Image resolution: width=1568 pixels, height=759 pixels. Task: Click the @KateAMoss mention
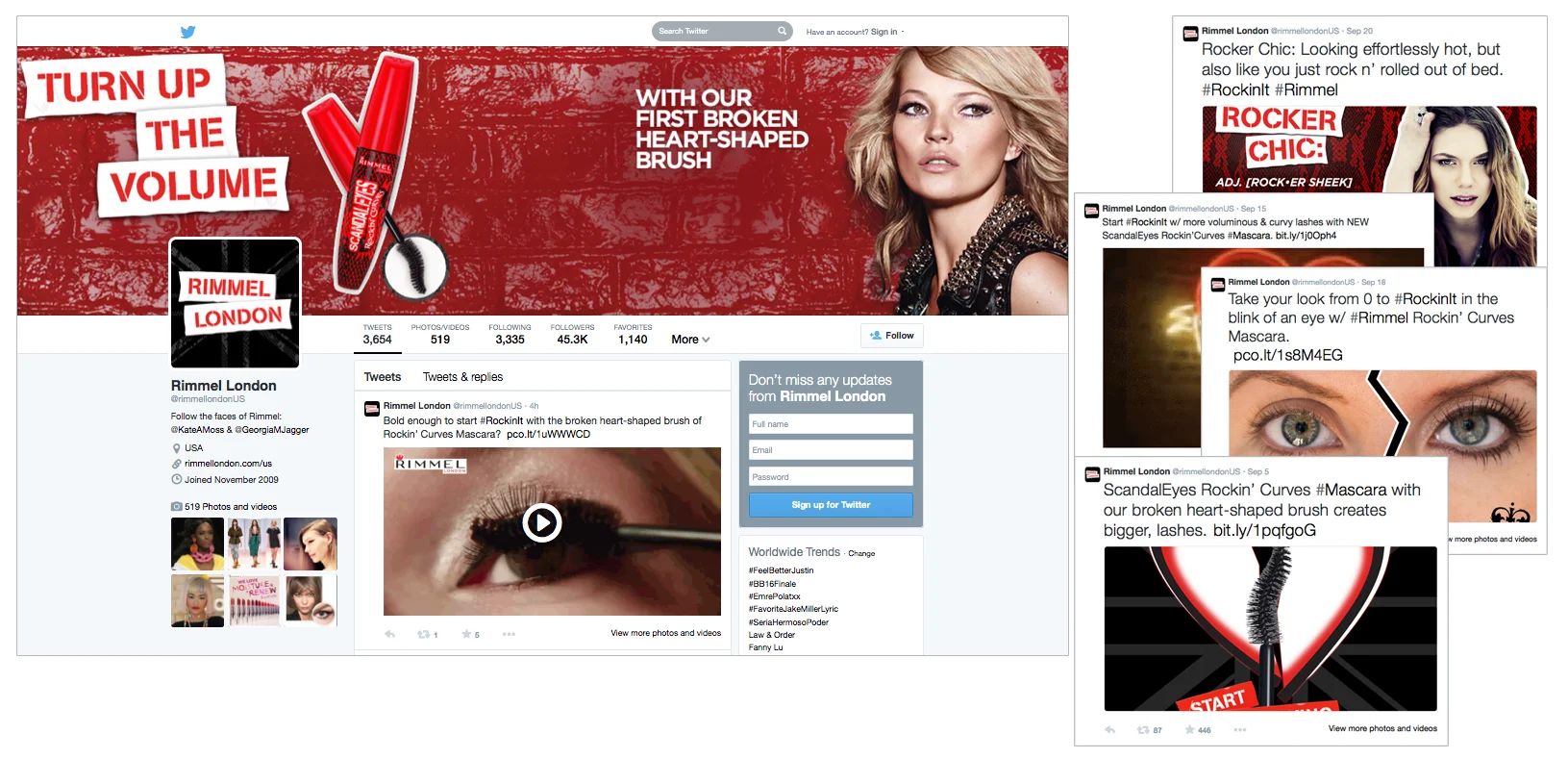click(x=197, y=430)
